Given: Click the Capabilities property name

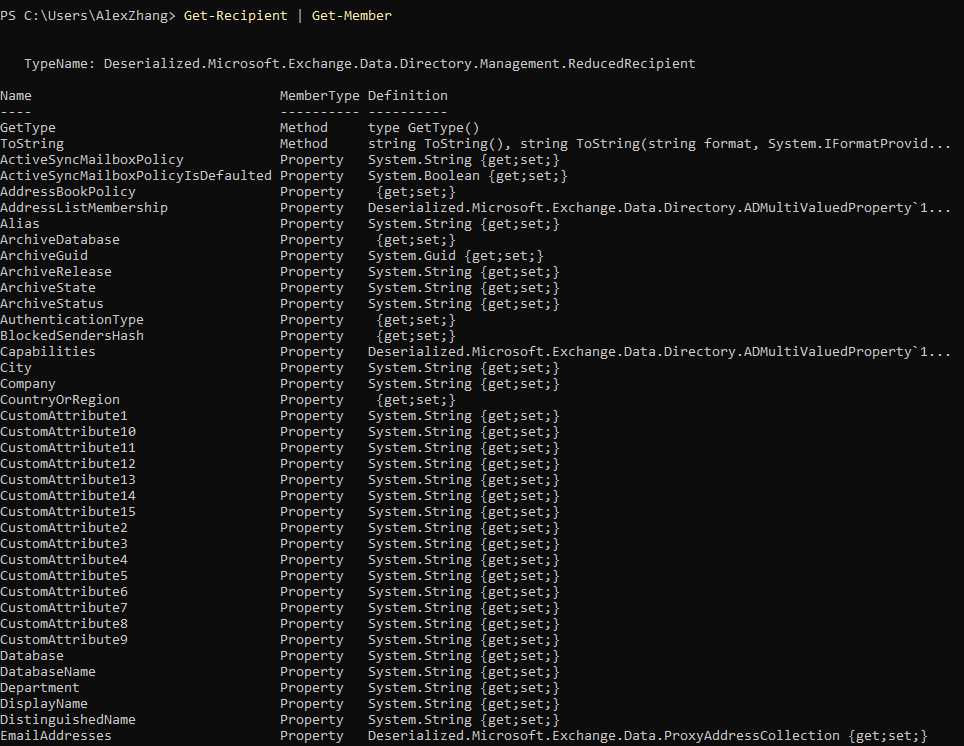Looking at the screenshot, I should tap(48, 351).
